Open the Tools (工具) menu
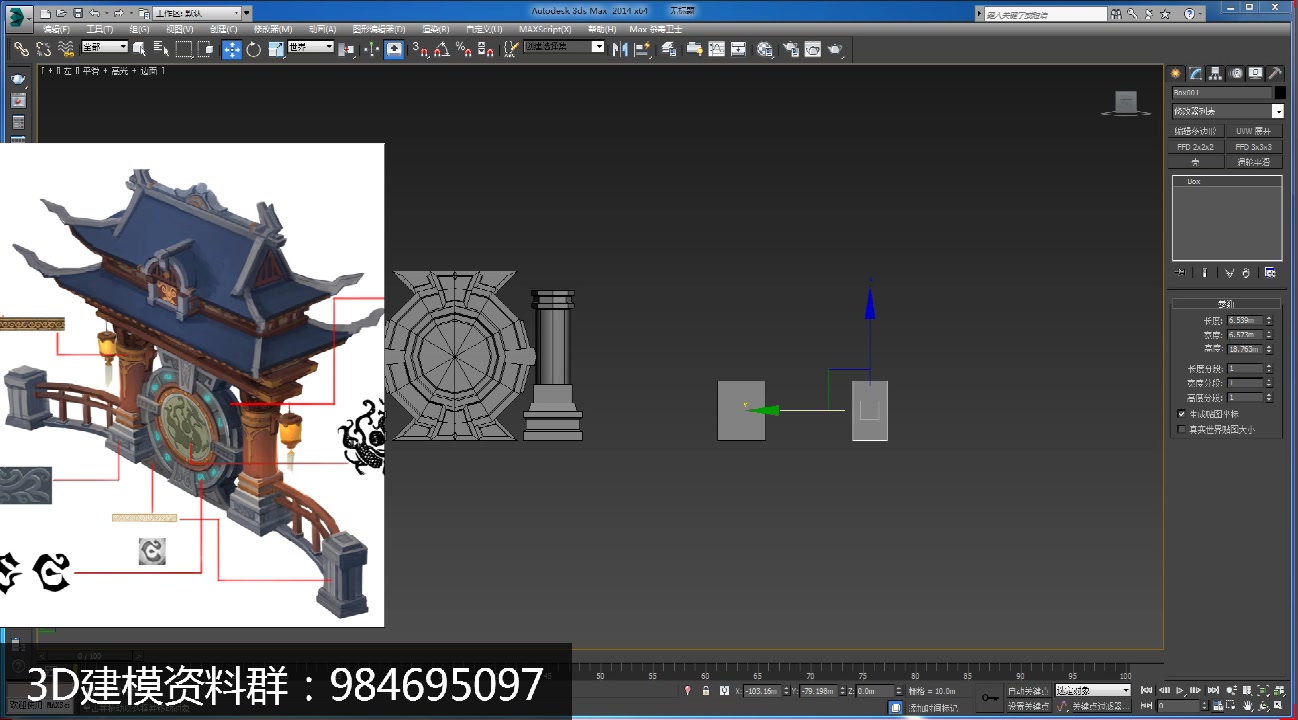Image resolution: width=1298 pixels, height=720 pixels. click(100, 29)
